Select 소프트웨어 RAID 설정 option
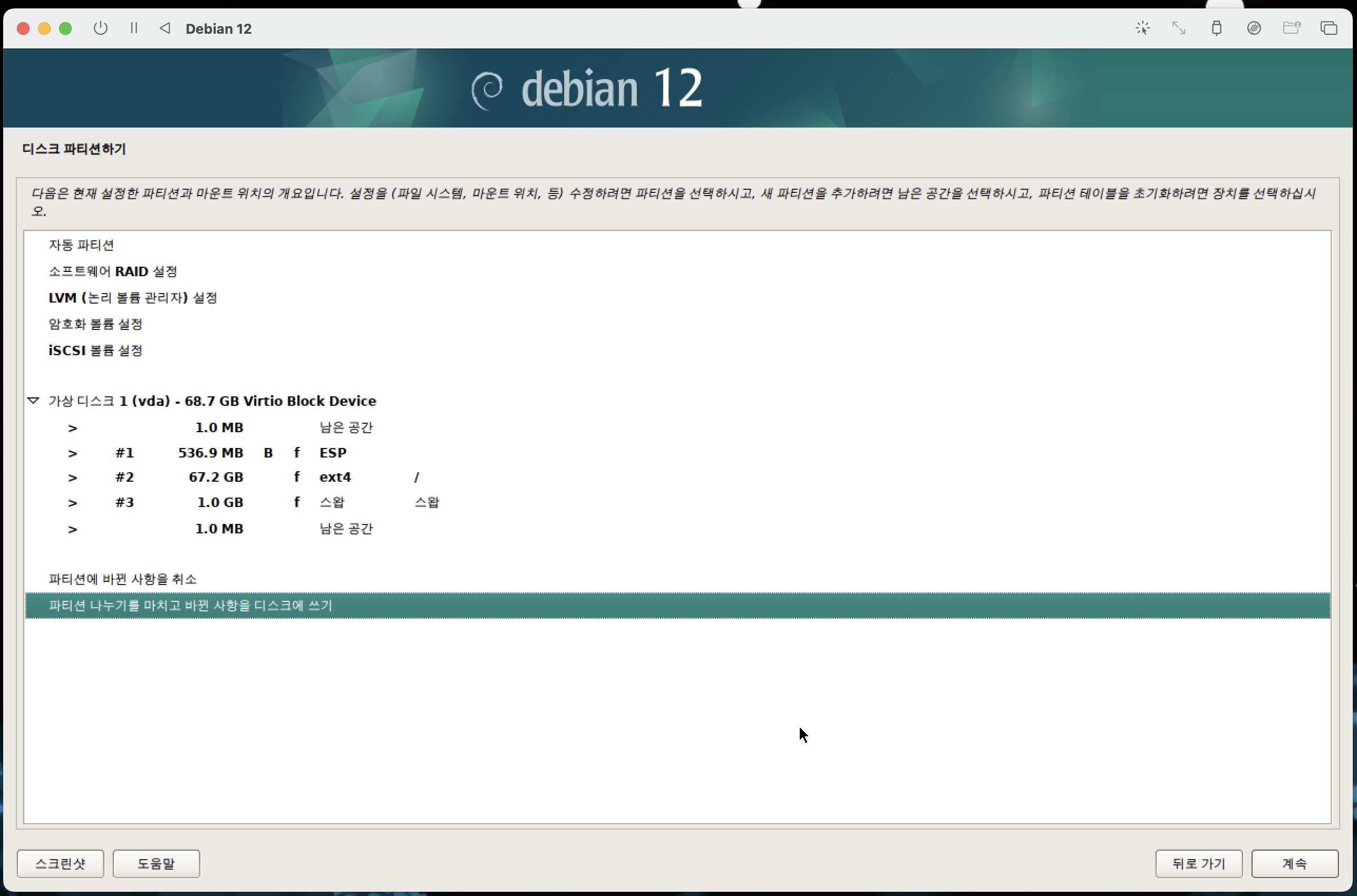This screenshot has width=1357, height=896. click(x=677, y=271)
